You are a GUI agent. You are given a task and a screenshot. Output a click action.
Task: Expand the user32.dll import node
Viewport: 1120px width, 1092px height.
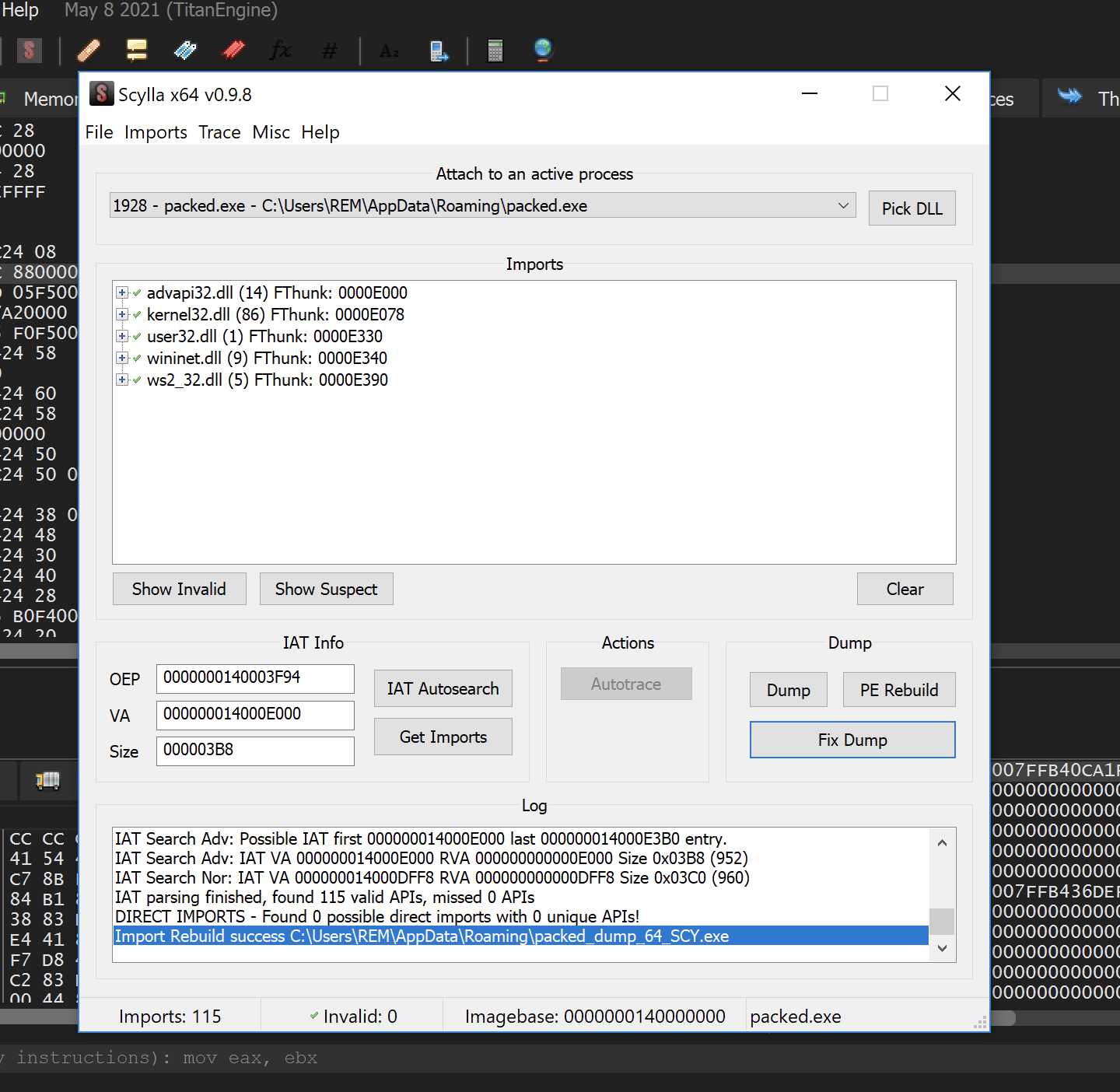point(122,337)
